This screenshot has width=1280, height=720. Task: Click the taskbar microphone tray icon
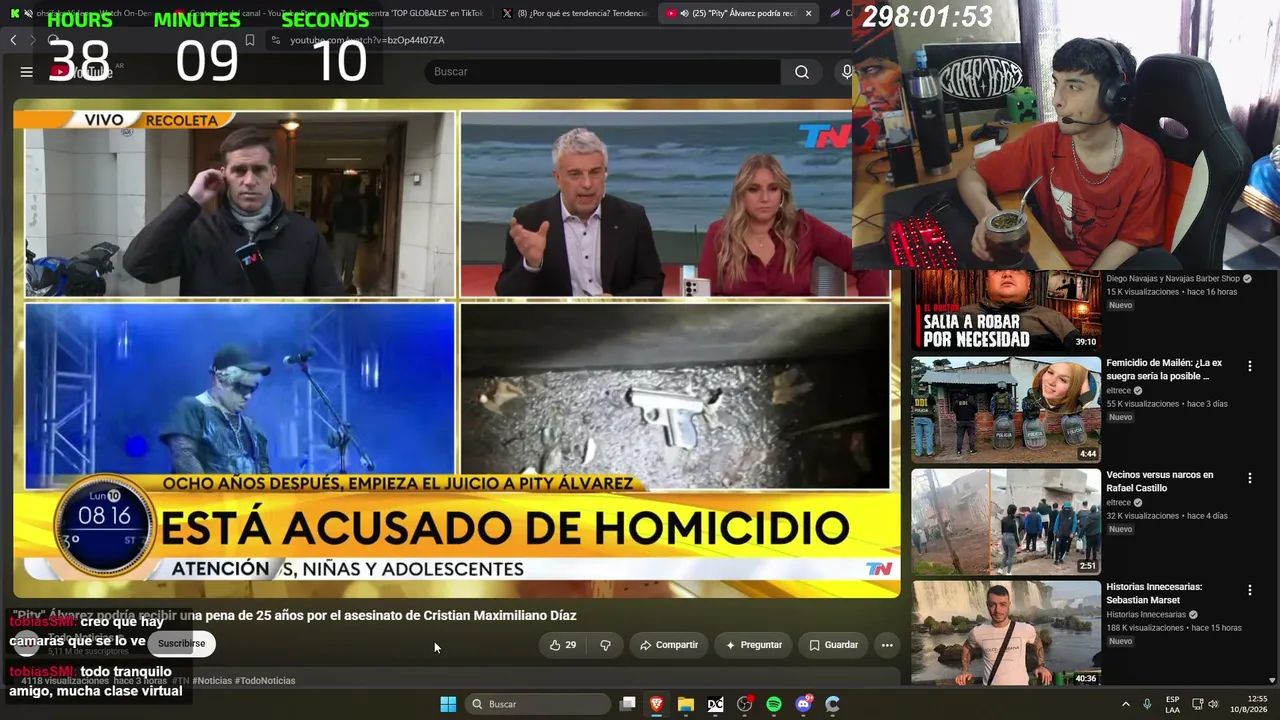coord(1147,704)
